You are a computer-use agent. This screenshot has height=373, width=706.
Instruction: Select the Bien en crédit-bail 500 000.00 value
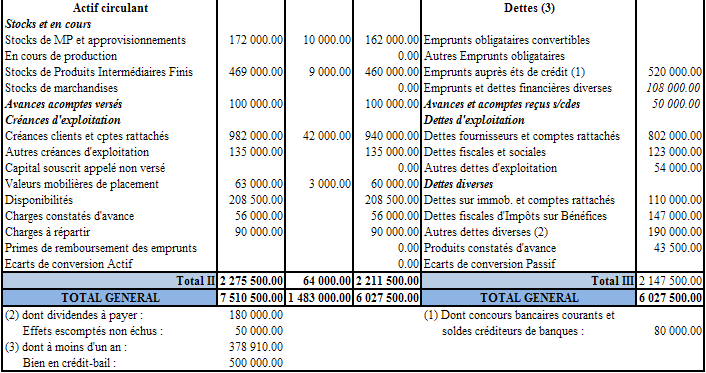point(256,363)
